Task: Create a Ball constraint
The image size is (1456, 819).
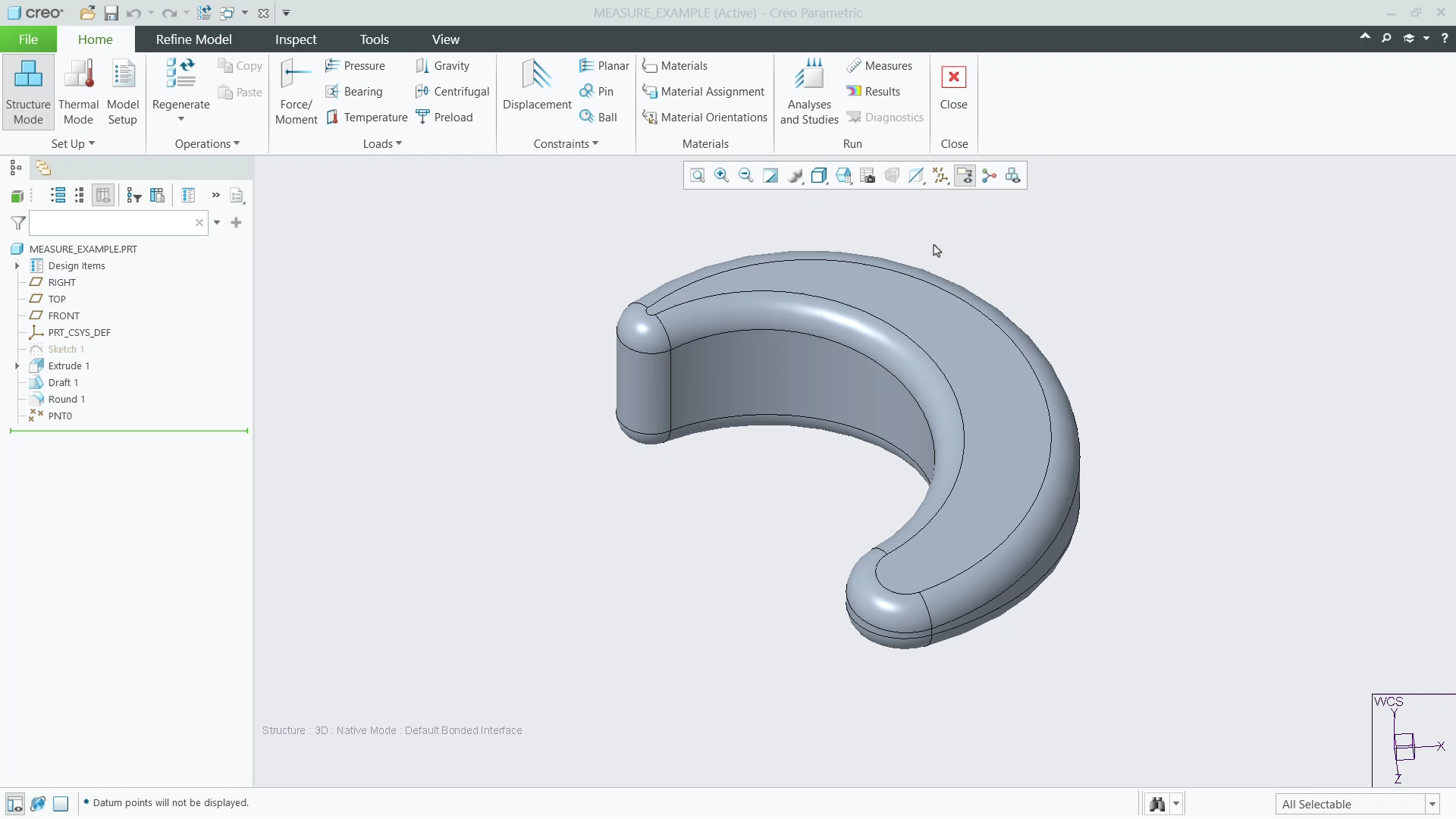Action: pos(598,118)
